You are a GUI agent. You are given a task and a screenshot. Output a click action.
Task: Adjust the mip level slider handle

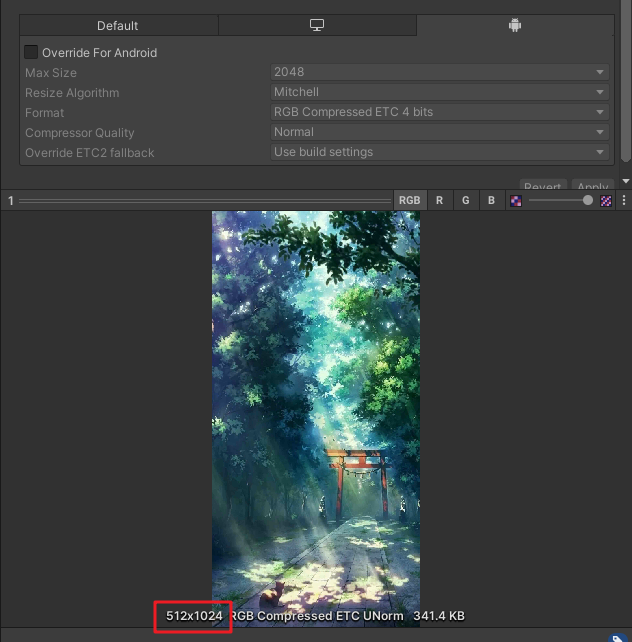pyautogui.click(x=588, y=200)
